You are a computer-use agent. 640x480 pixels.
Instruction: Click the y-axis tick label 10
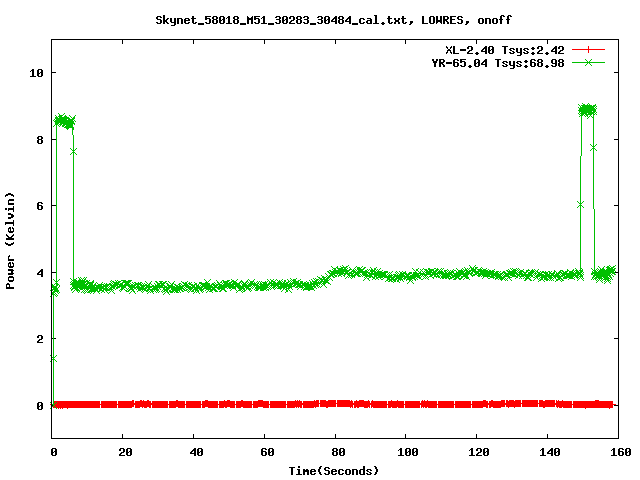click(36, 73)
